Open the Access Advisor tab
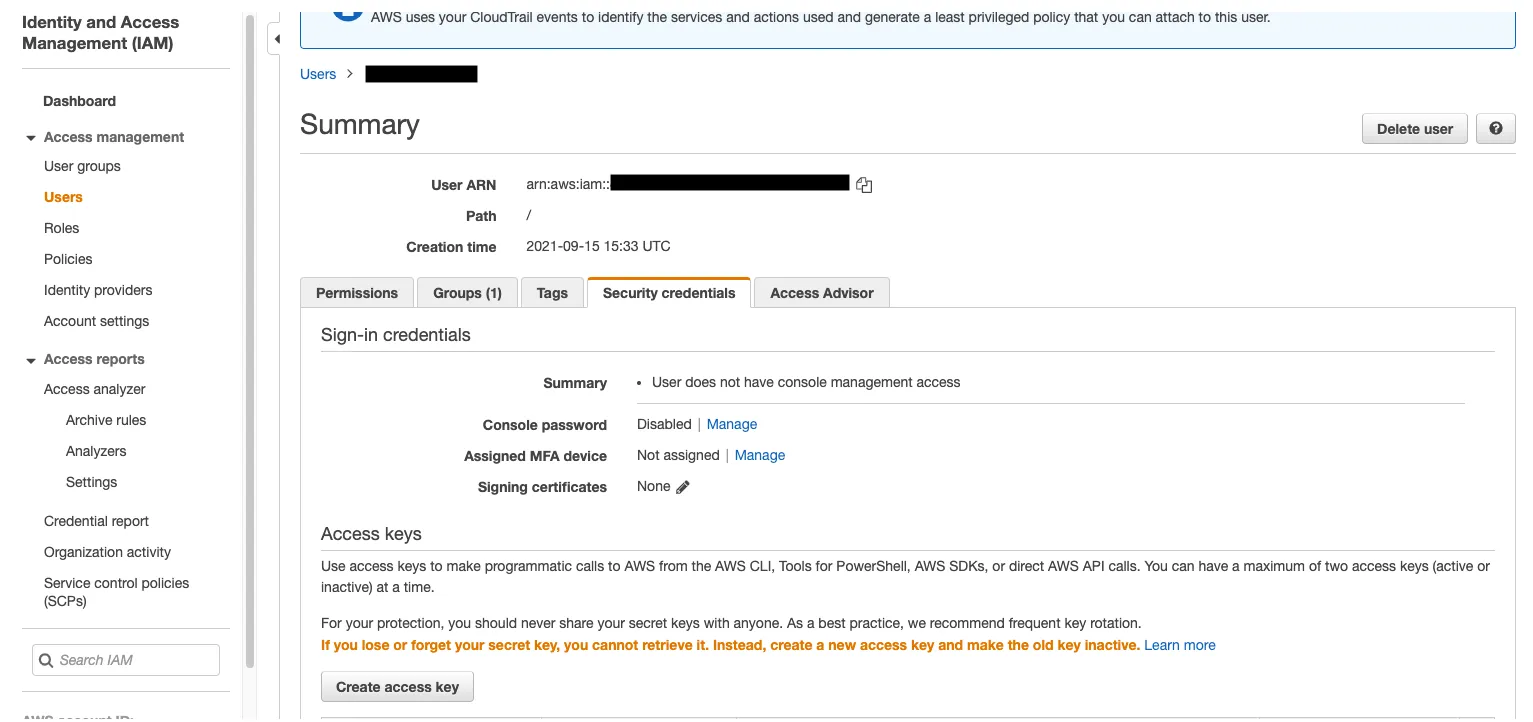The height and width of the screenshot is (722, 1533). pyautogui.click(x=822, y=293)
